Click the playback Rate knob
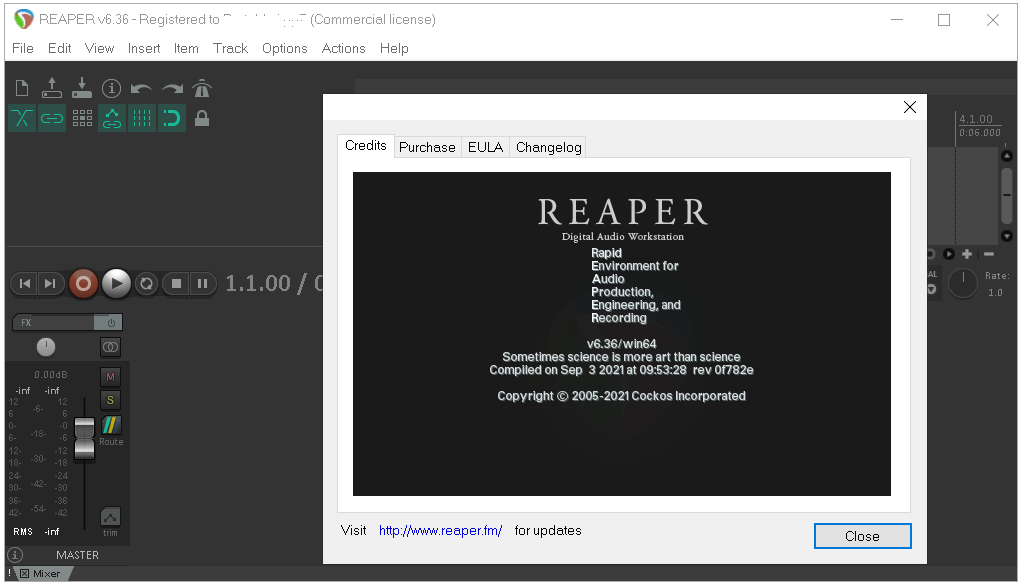The height and width of the screenshot is (584, 1019). 963,283
